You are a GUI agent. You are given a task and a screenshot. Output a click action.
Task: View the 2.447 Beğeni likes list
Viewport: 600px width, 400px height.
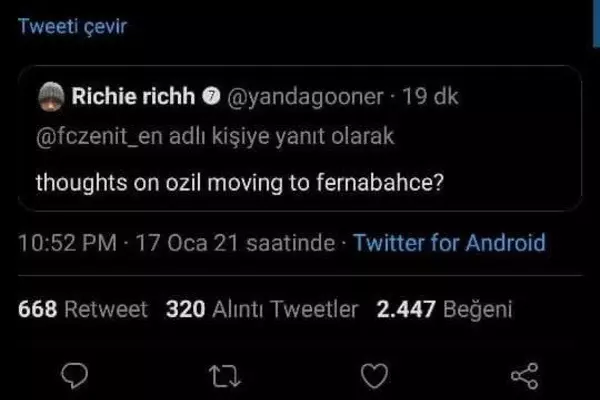tap(444, 310)
